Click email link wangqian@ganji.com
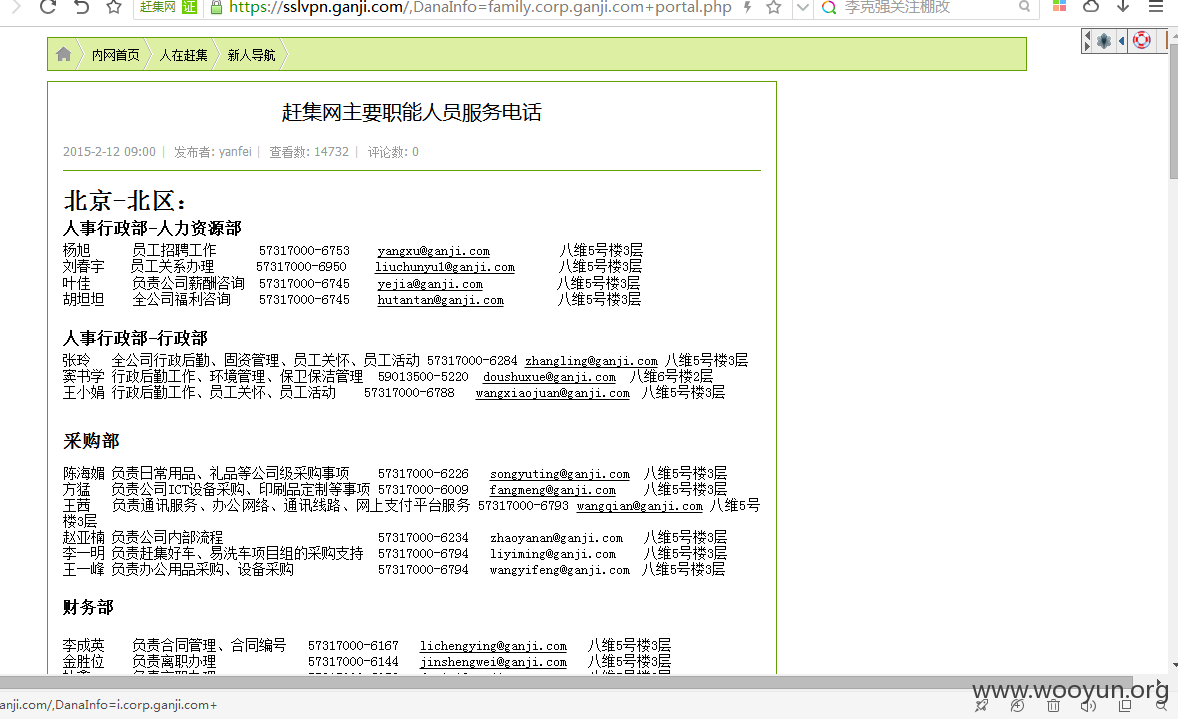Screen dimensions: 1178x719 tap(639, 506)
